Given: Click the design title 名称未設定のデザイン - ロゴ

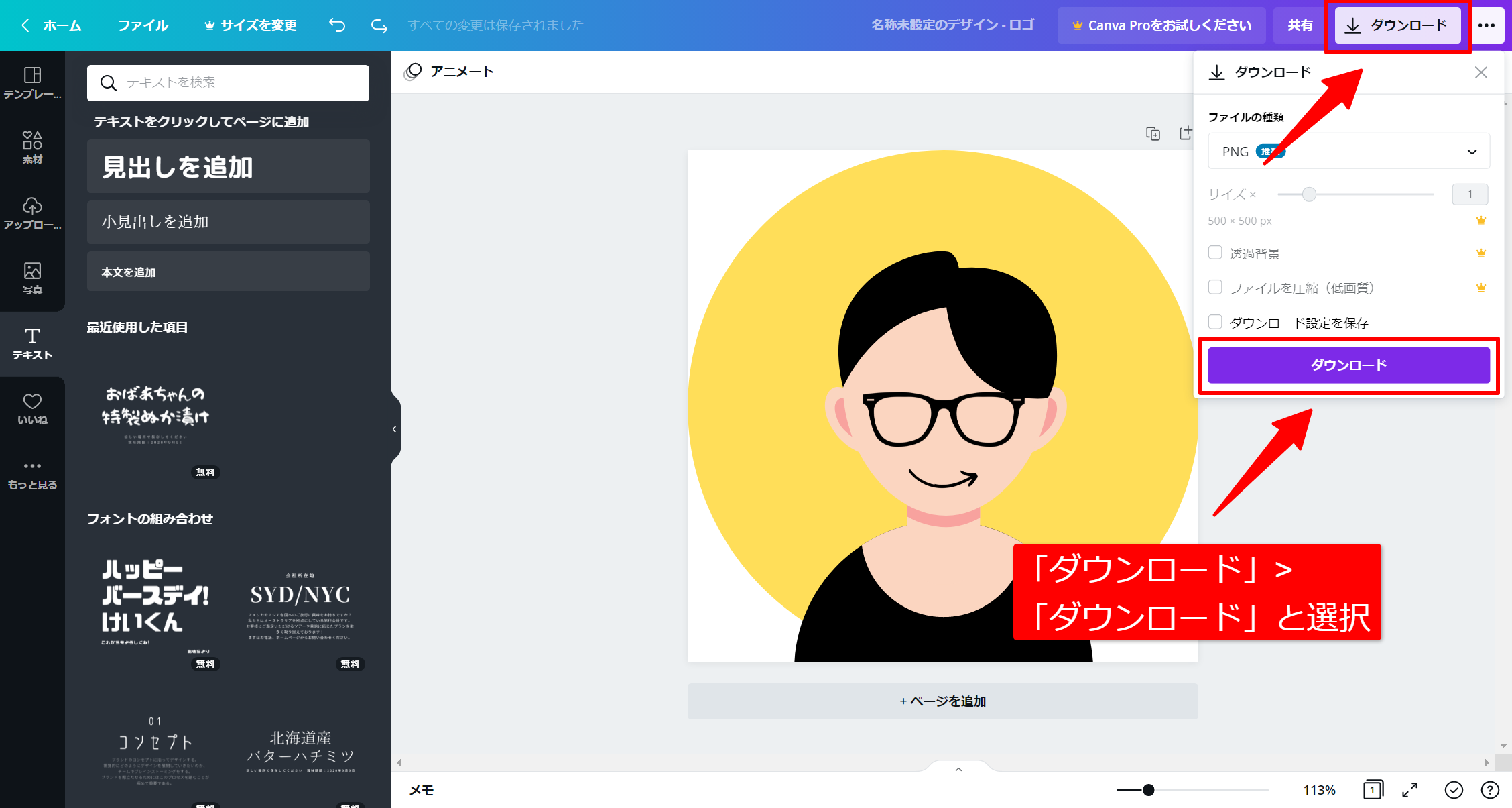Looking at the screenshot, I should click(x=952, y=25).
